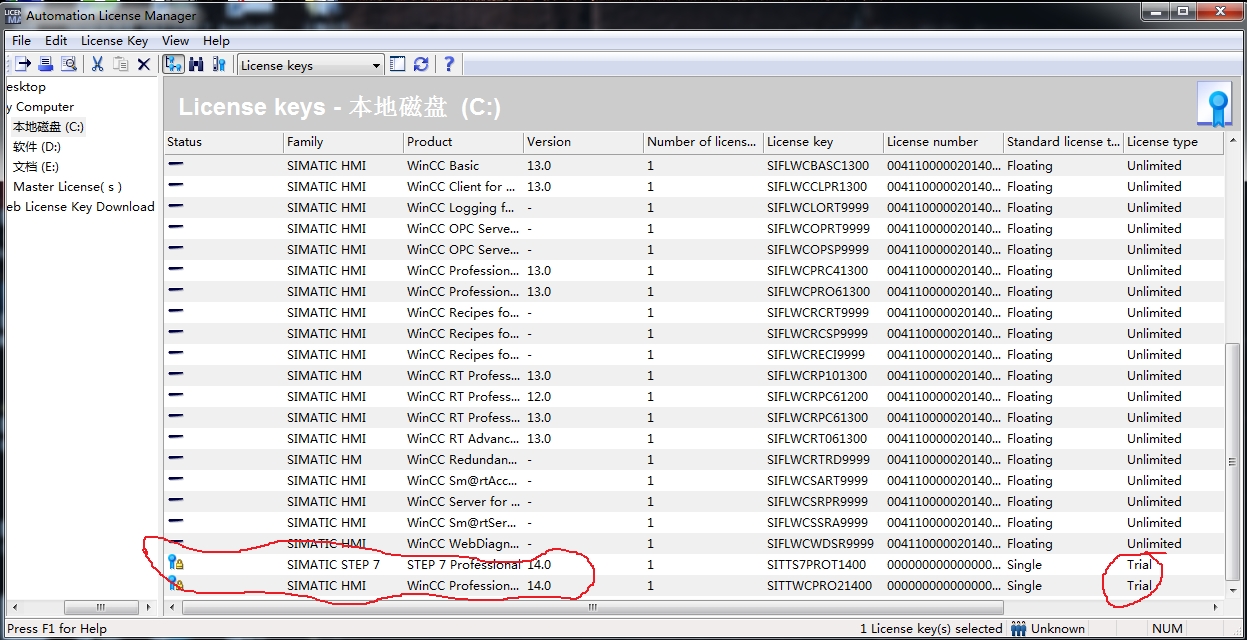This screenshot has height=640, width=1247.
Task: Click the license list scroll-up arrow
Action: click(1233, 141)
